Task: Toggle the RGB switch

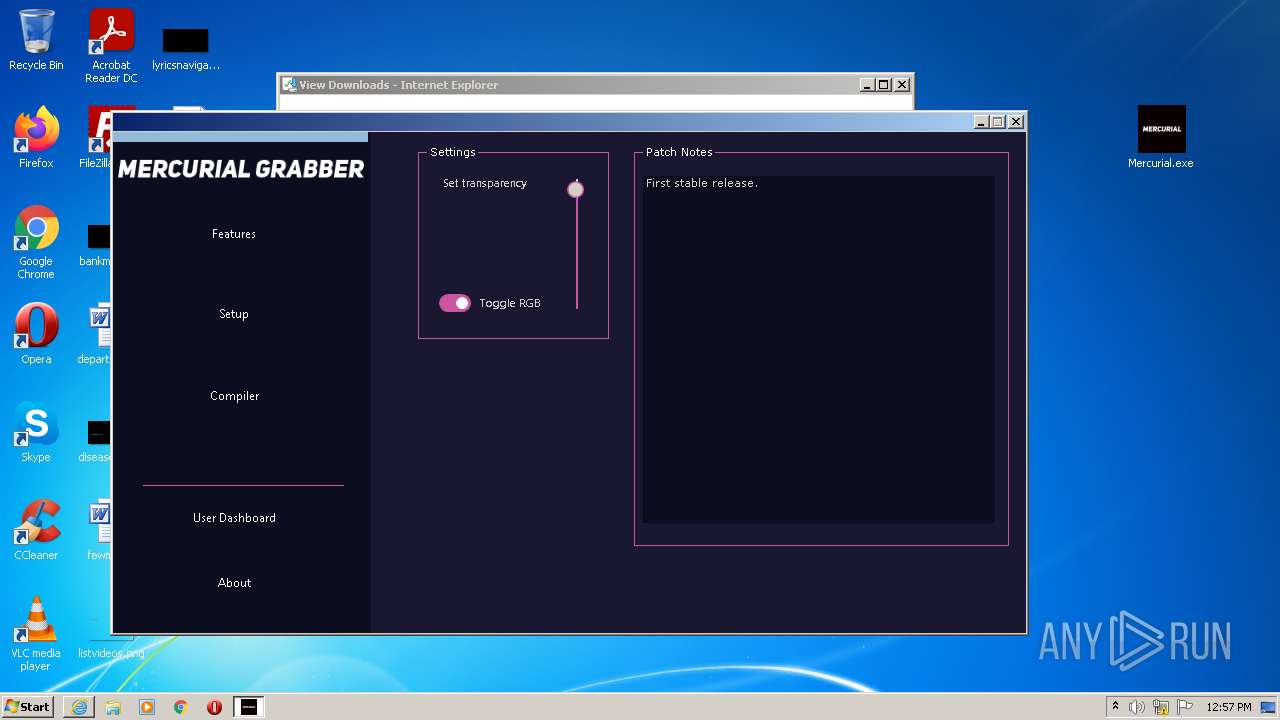Action: pyautogui.click(x=455, y=303)
